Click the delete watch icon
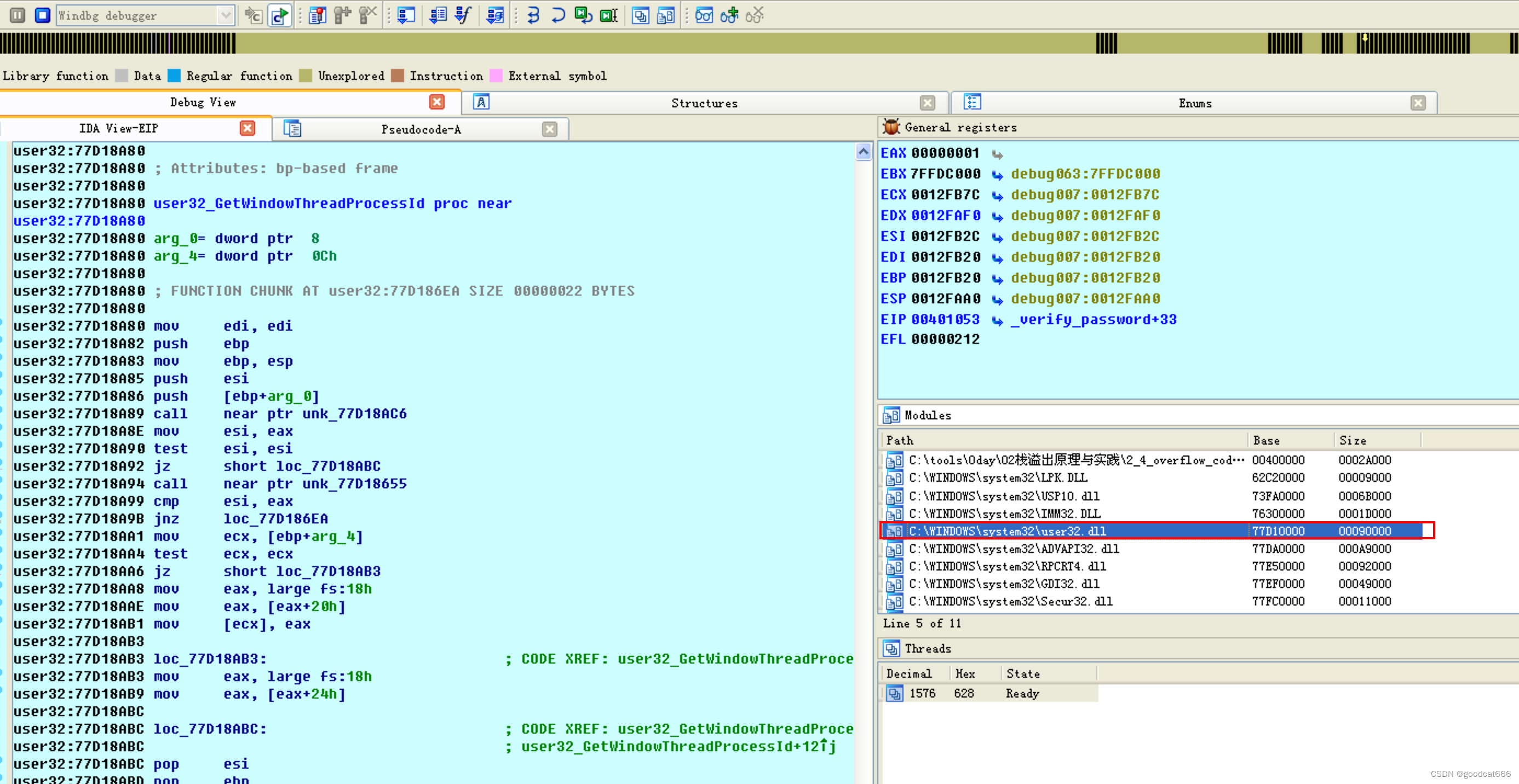 [755, 15]
